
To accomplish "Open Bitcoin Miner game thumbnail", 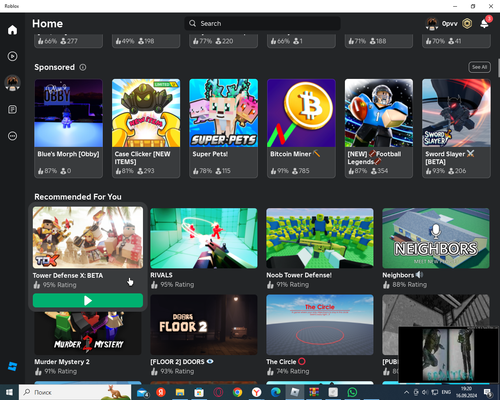I will click(x=301, y=113).
